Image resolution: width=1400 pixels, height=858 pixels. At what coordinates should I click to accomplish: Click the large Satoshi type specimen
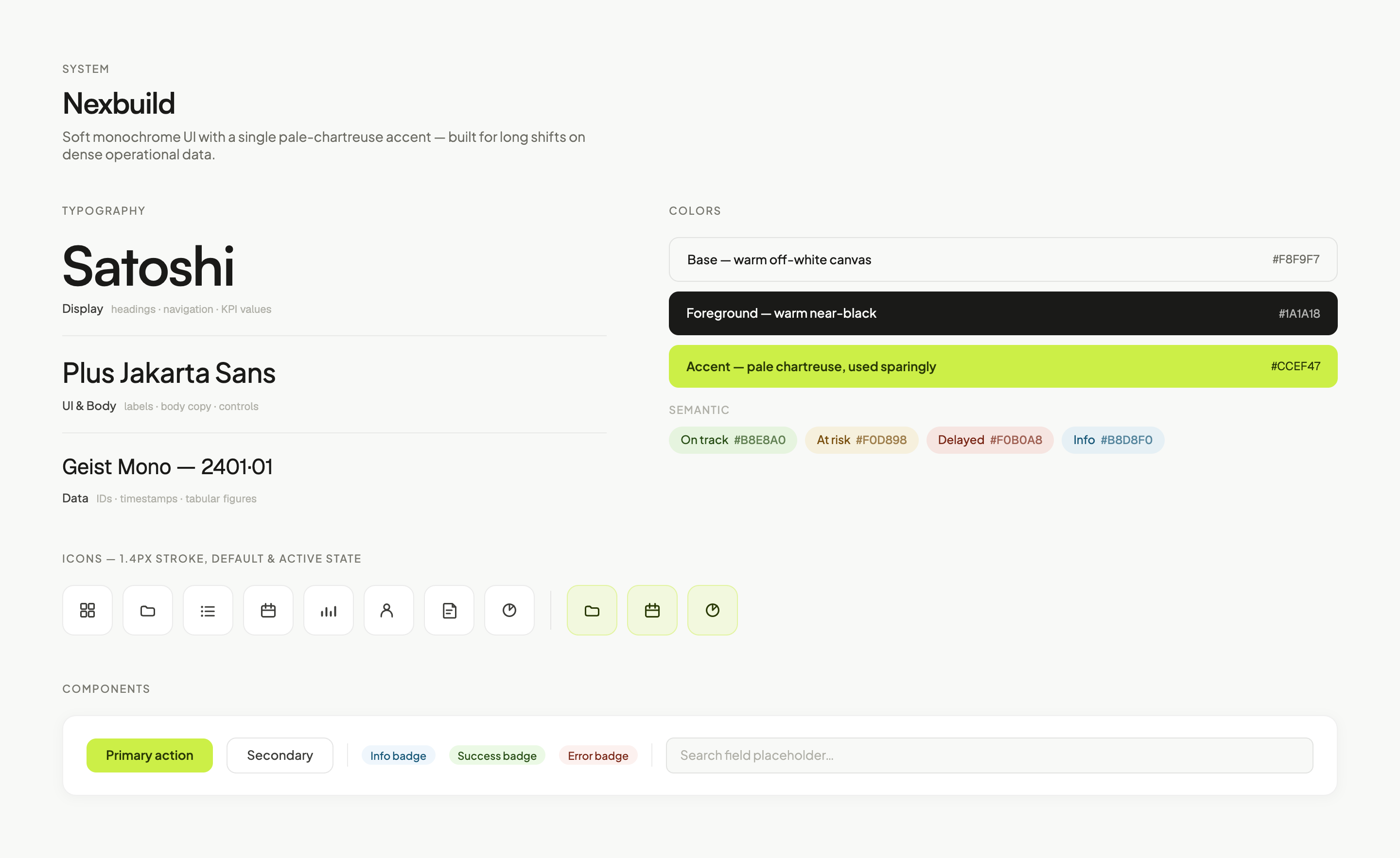point(148,266)
